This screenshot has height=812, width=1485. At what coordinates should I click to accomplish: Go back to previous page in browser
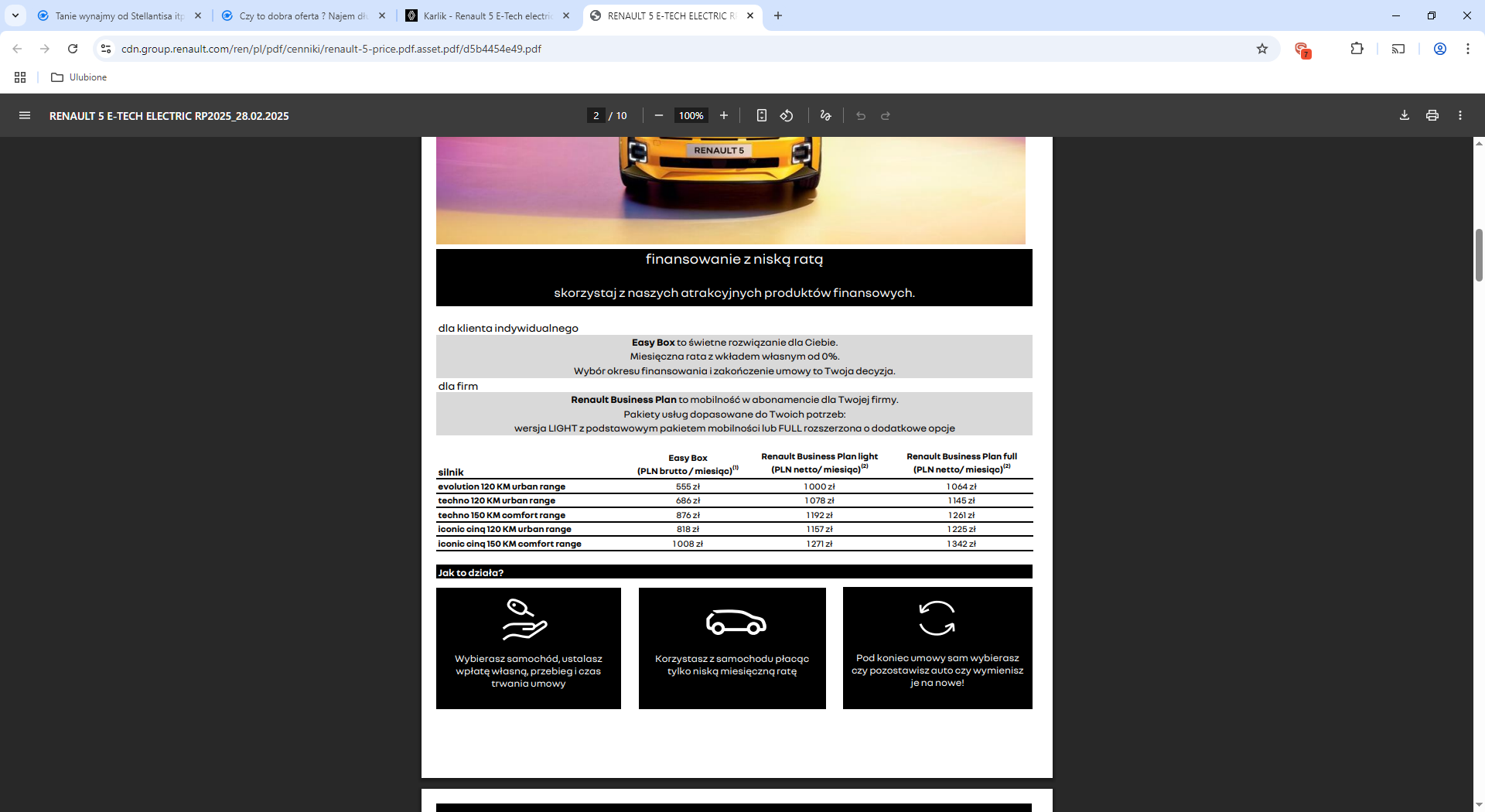click(x=17, y=49)
